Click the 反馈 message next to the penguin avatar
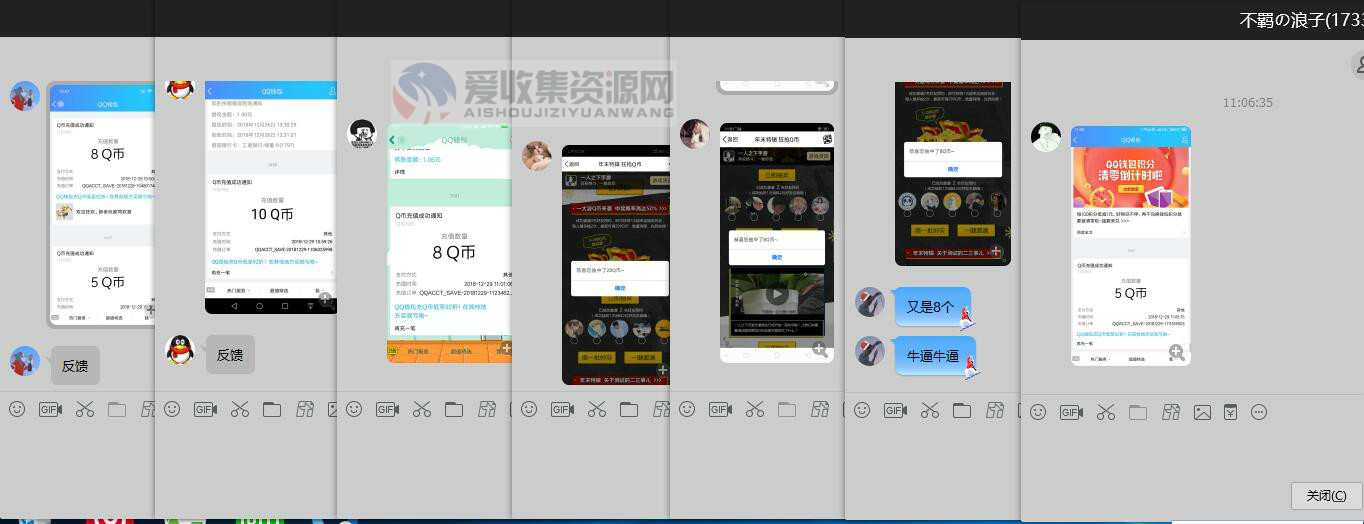This screenshot has height=524, width=1364. coord(230,355)
